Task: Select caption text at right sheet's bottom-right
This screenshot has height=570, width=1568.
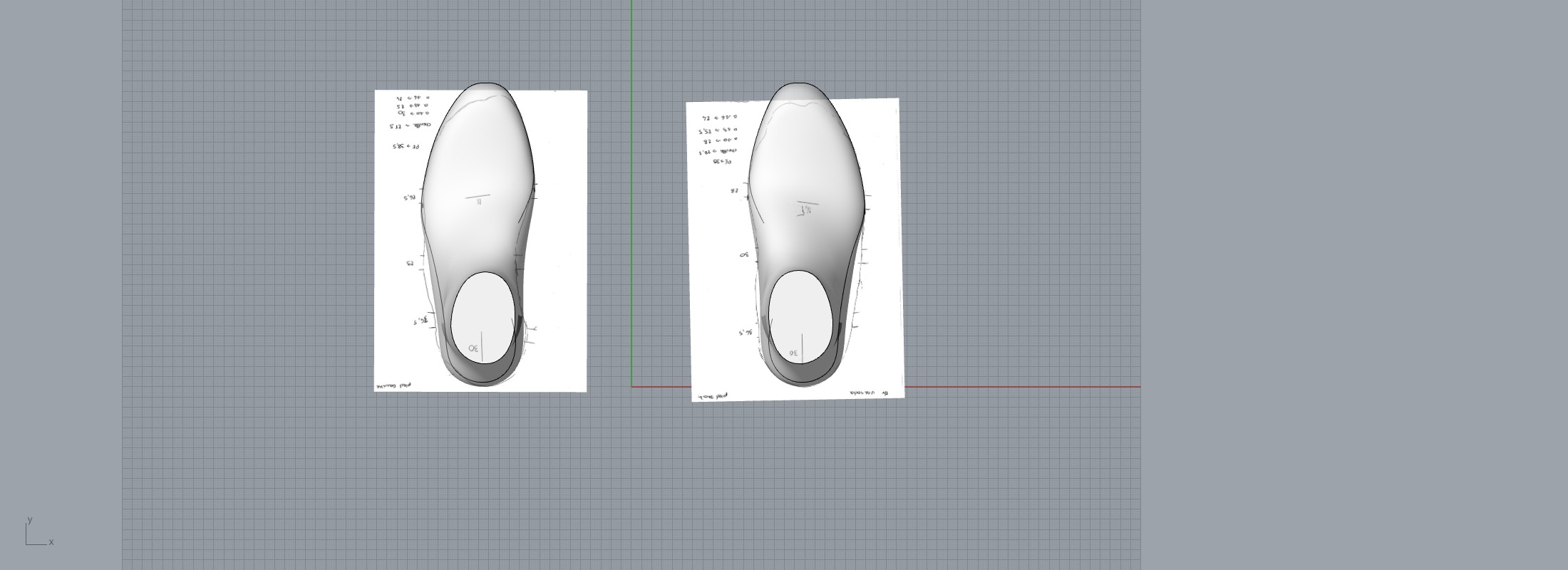Action: point(869,393)
